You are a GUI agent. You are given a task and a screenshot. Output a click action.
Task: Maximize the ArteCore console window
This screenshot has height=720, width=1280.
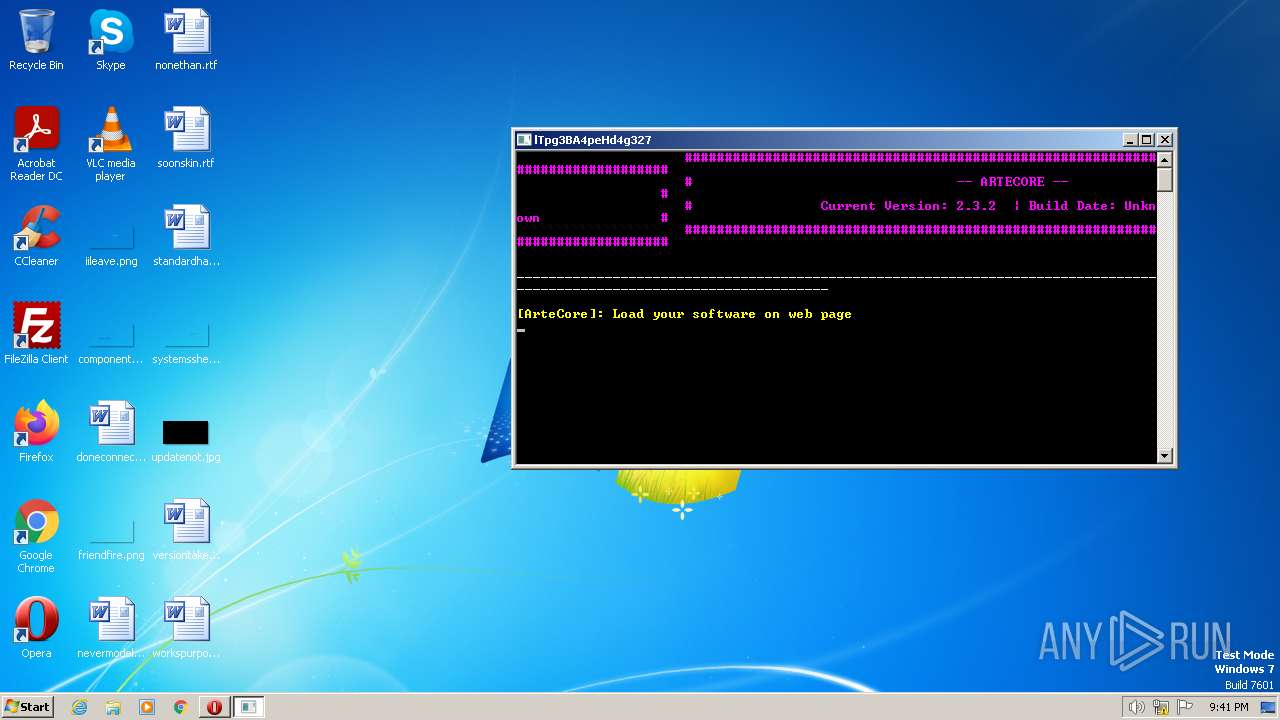[x=1147, y=140]
